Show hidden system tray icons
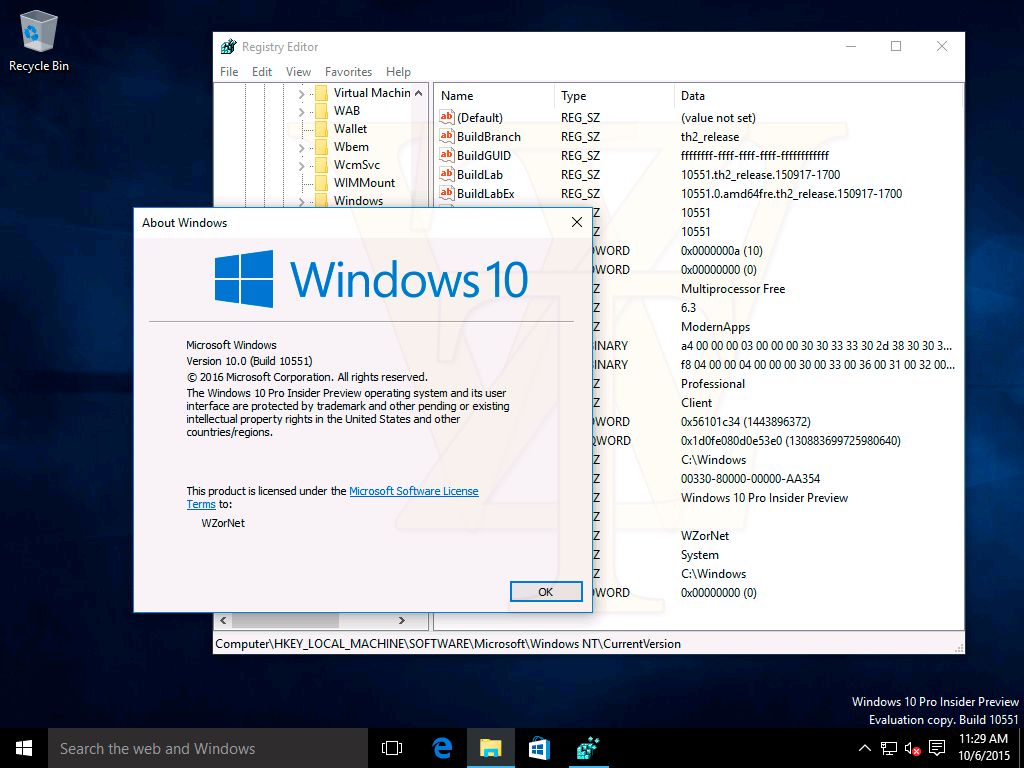Screen dimensions: 1024x768 pos(865,748)
